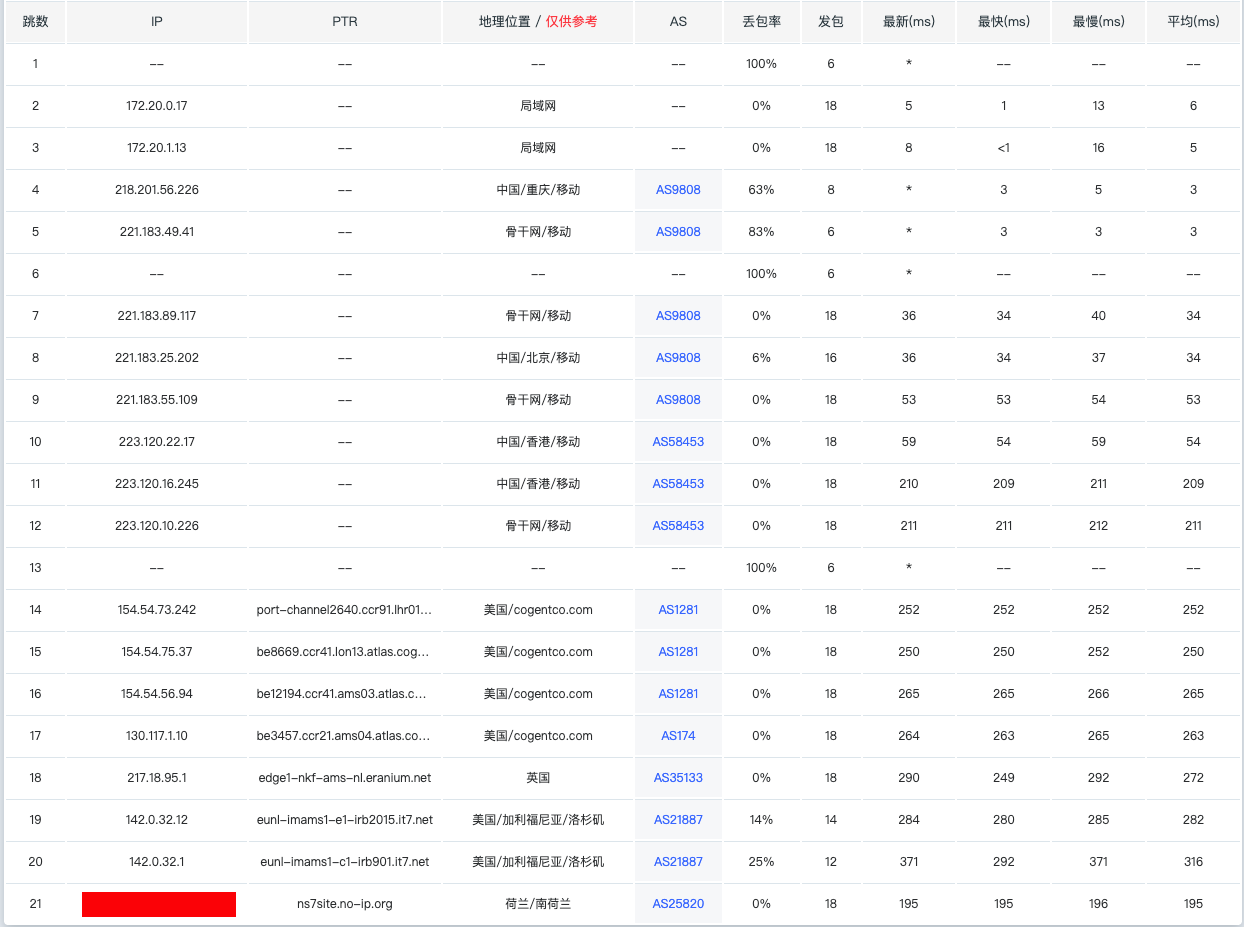Open AS1281 link for 154.54.73.242

(x=678, y=610)
